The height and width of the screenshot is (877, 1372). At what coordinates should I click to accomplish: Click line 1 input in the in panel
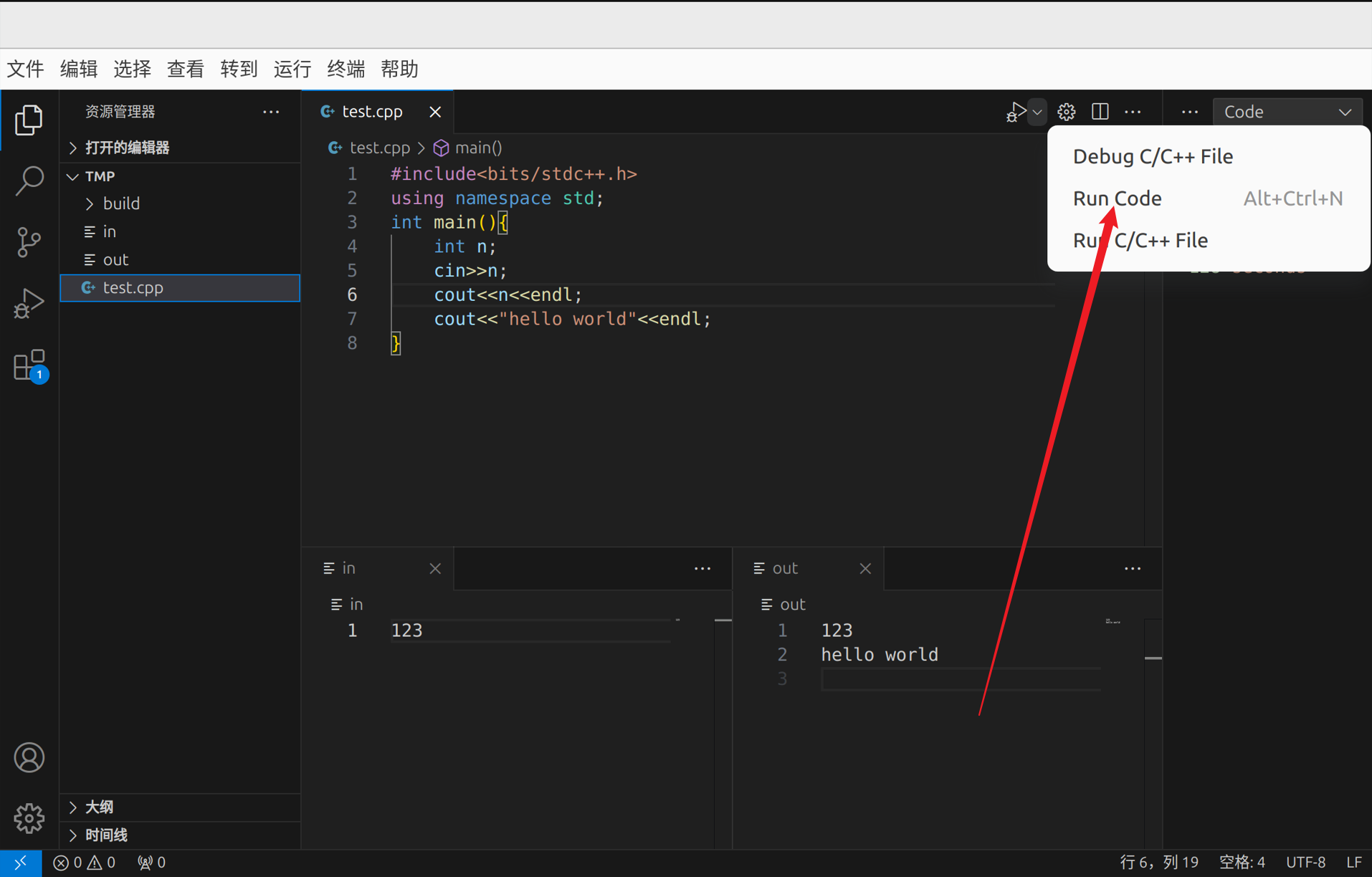point(530,630)
